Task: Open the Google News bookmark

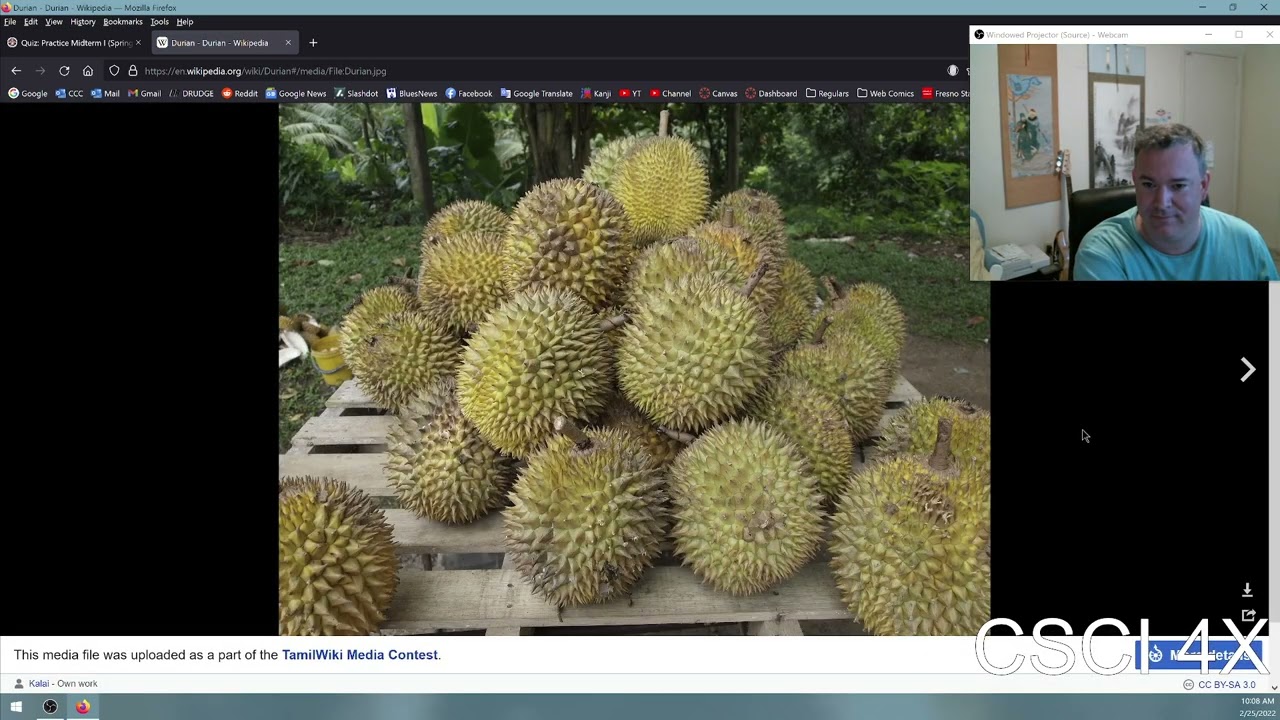Action: click(x=296, y=94)
